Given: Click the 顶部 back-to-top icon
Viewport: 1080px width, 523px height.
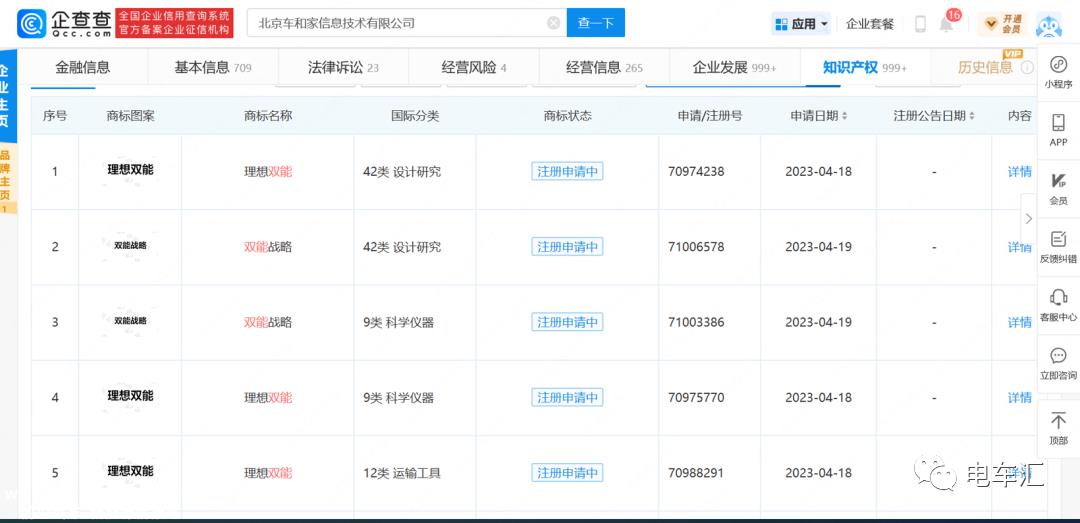Looking at the screenshot, I should coord(1058,427).
